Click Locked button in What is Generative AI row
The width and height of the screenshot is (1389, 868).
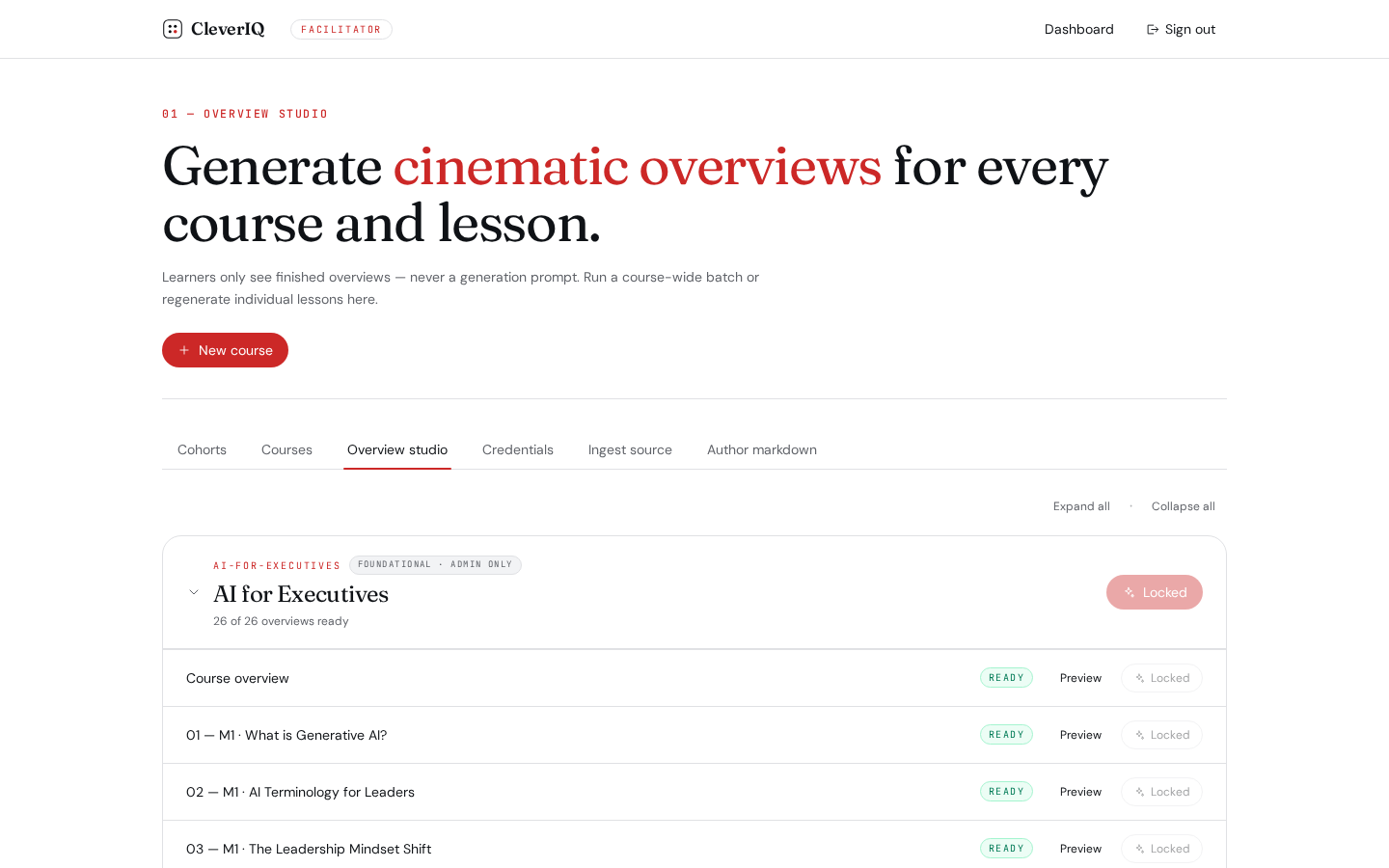tap(1161, 735)
